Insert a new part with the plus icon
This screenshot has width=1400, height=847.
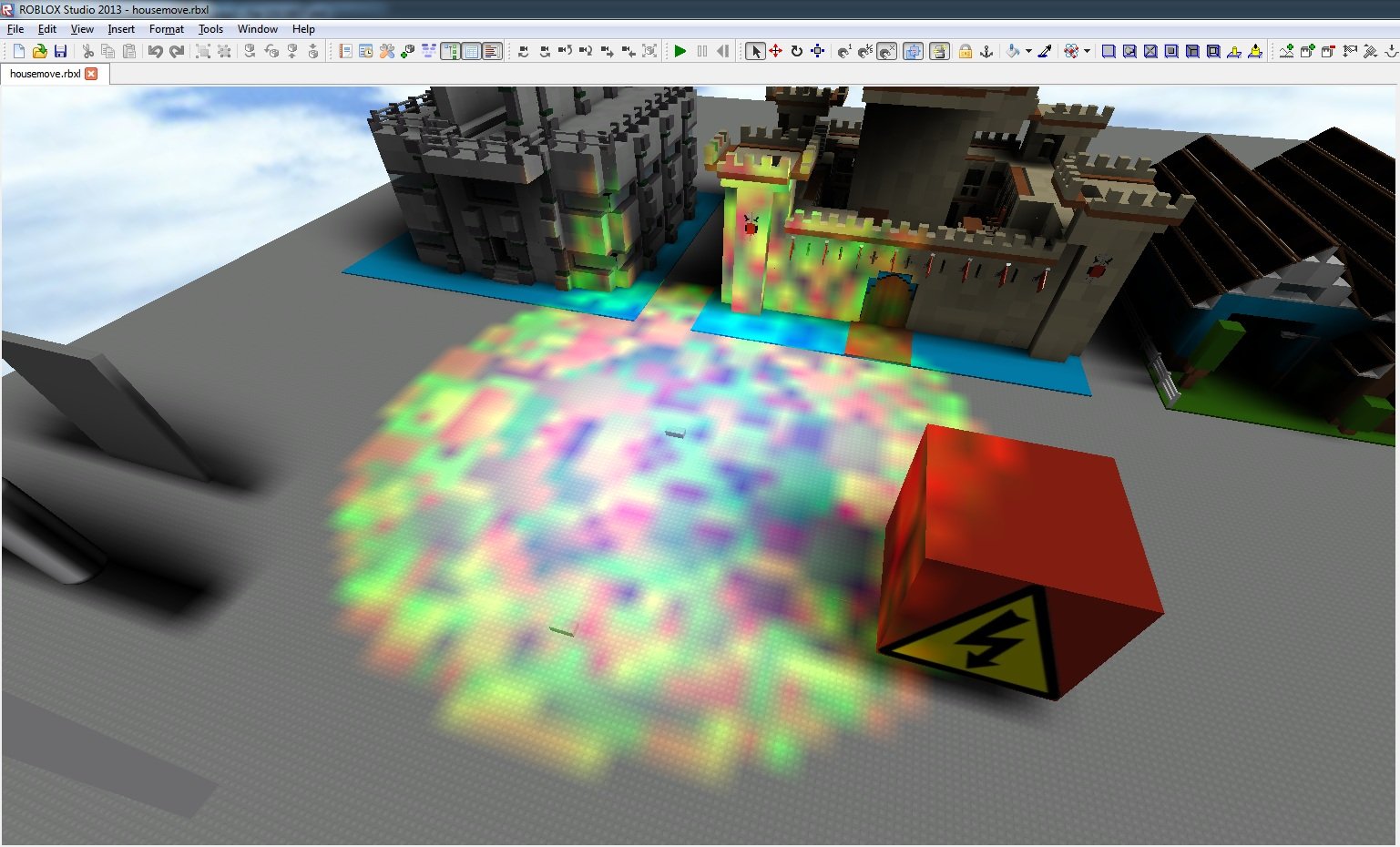pos(407,51)
